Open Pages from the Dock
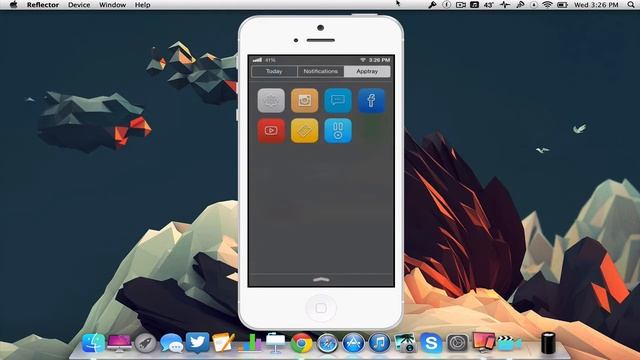 click(x=223, y=343)
